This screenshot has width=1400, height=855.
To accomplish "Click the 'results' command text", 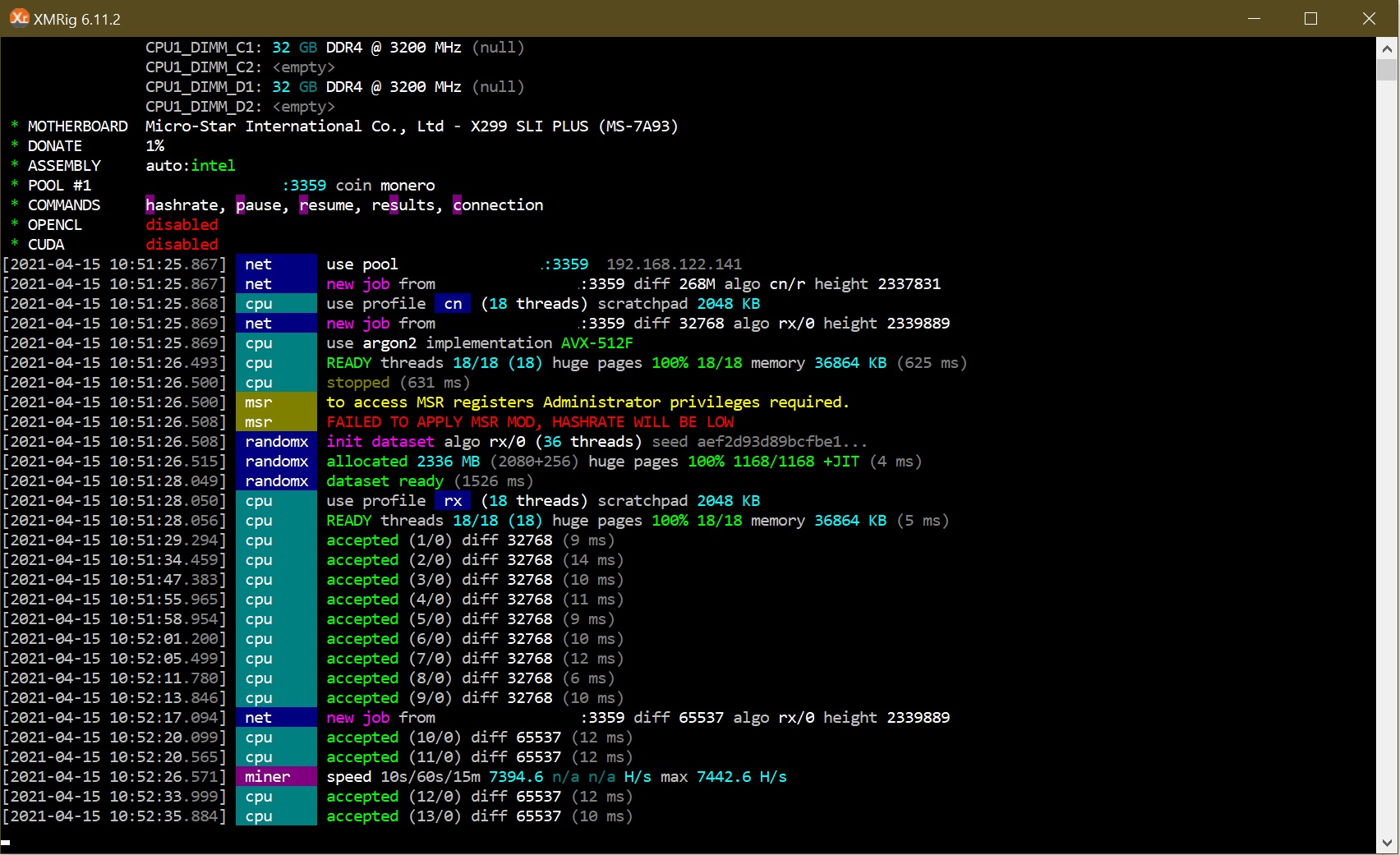I will point(403,205).
